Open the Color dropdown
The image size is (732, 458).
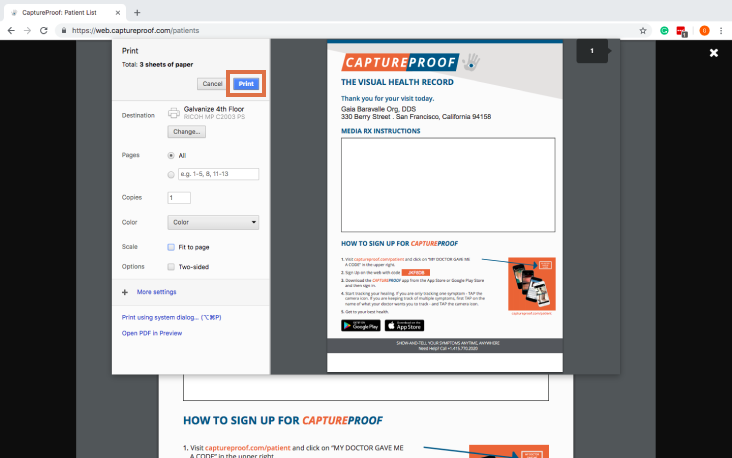pos(213,222)
